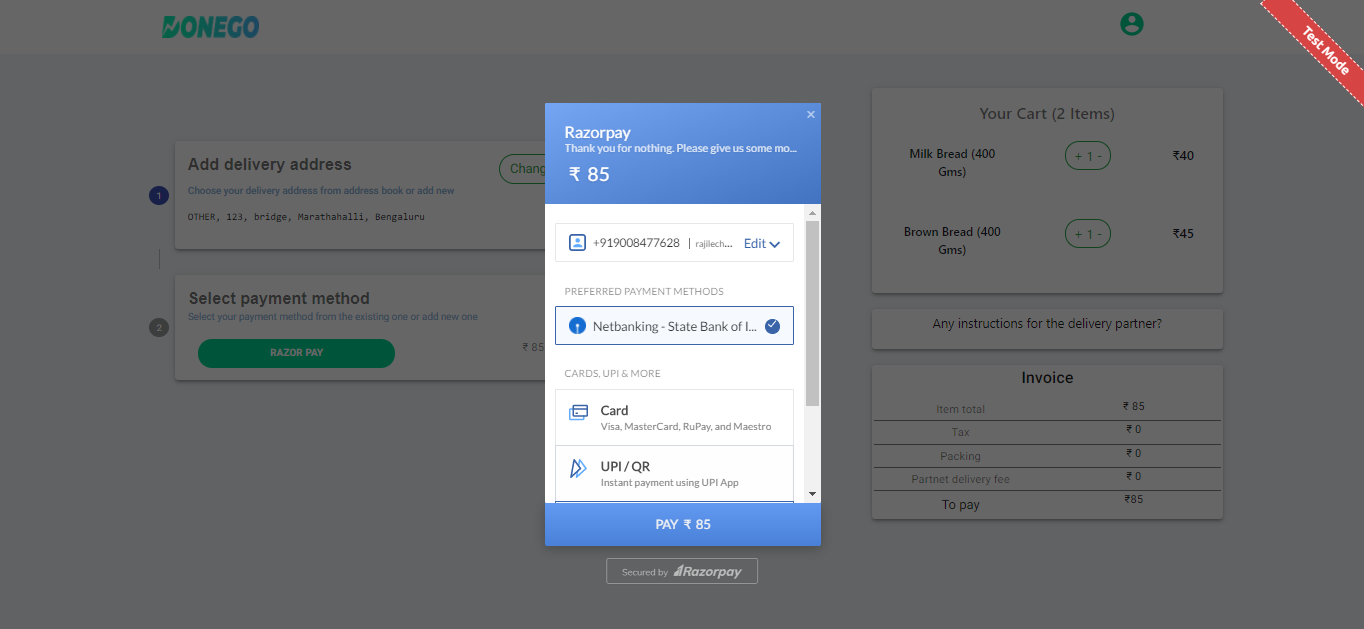The height and width of the screenshot is (629, 1364).
Task: Click Razorpay scrollbar up arrow
Action: tap(812, 213)
